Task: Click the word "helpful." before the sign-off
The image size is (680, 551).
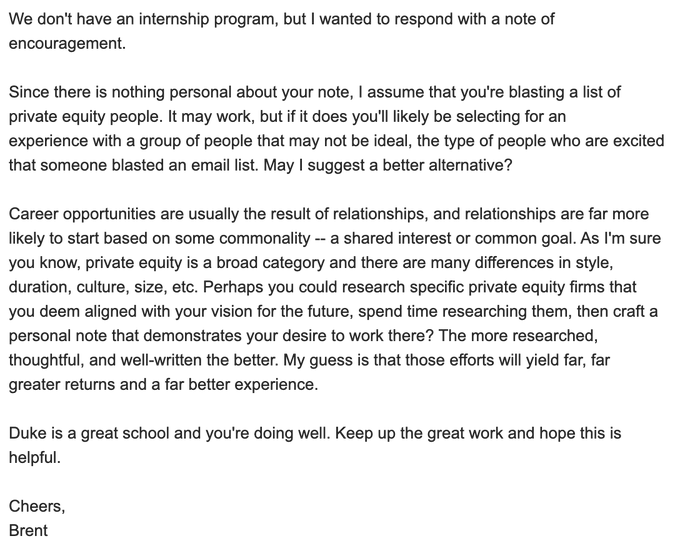Action: (x=34, y=458)
